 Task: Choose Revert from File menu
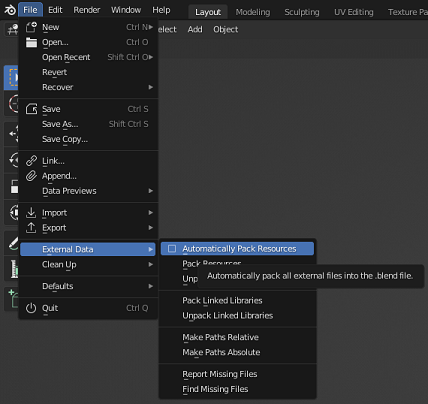(88, 72)
